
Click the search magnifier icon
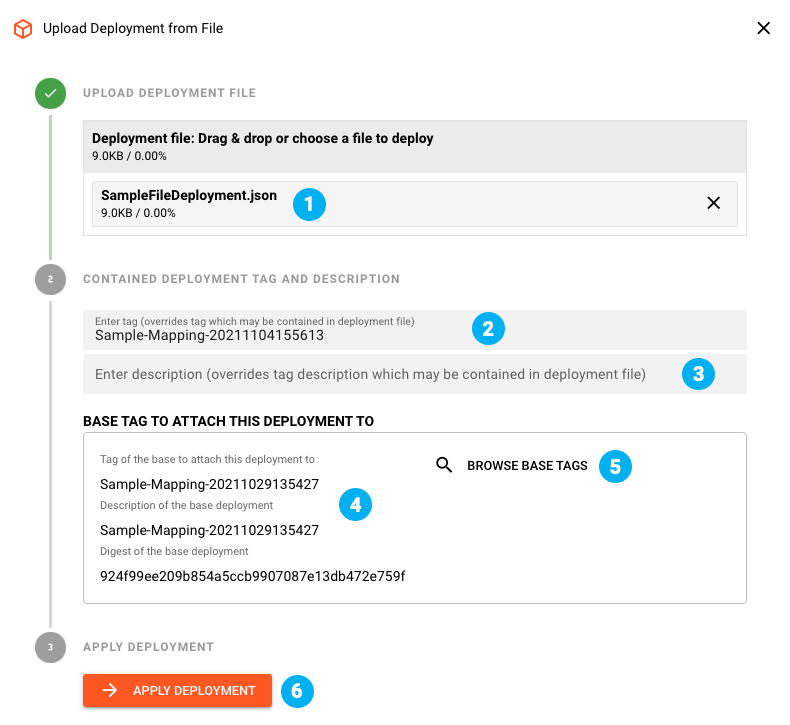coord(445,465)
